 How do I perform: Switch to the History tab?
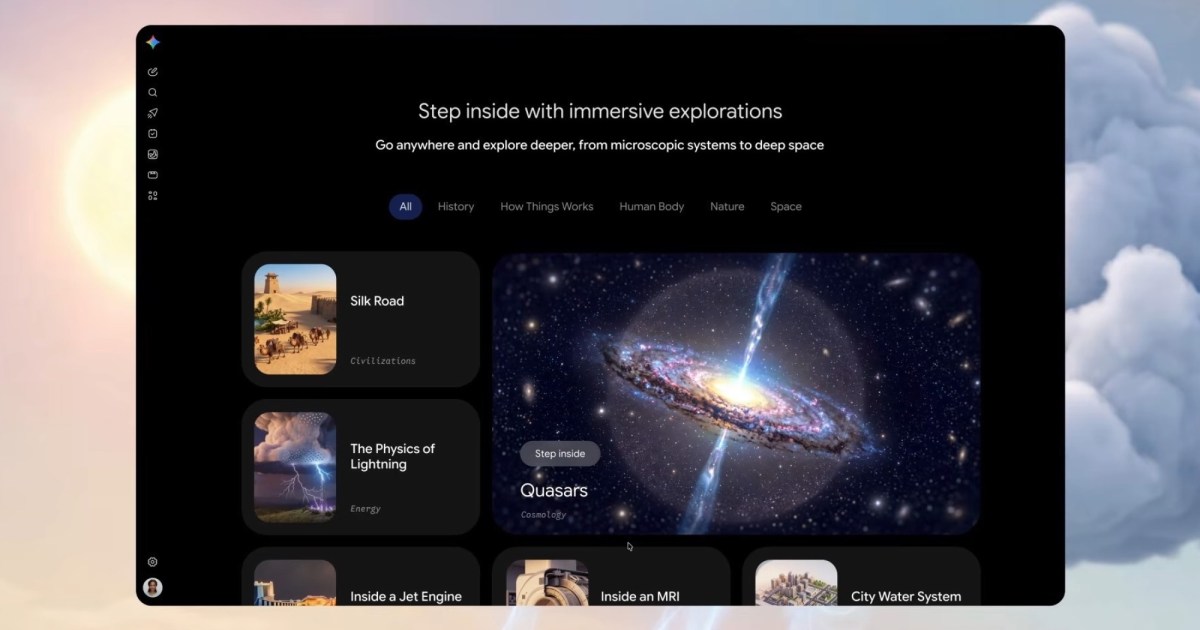pos(456,207)
